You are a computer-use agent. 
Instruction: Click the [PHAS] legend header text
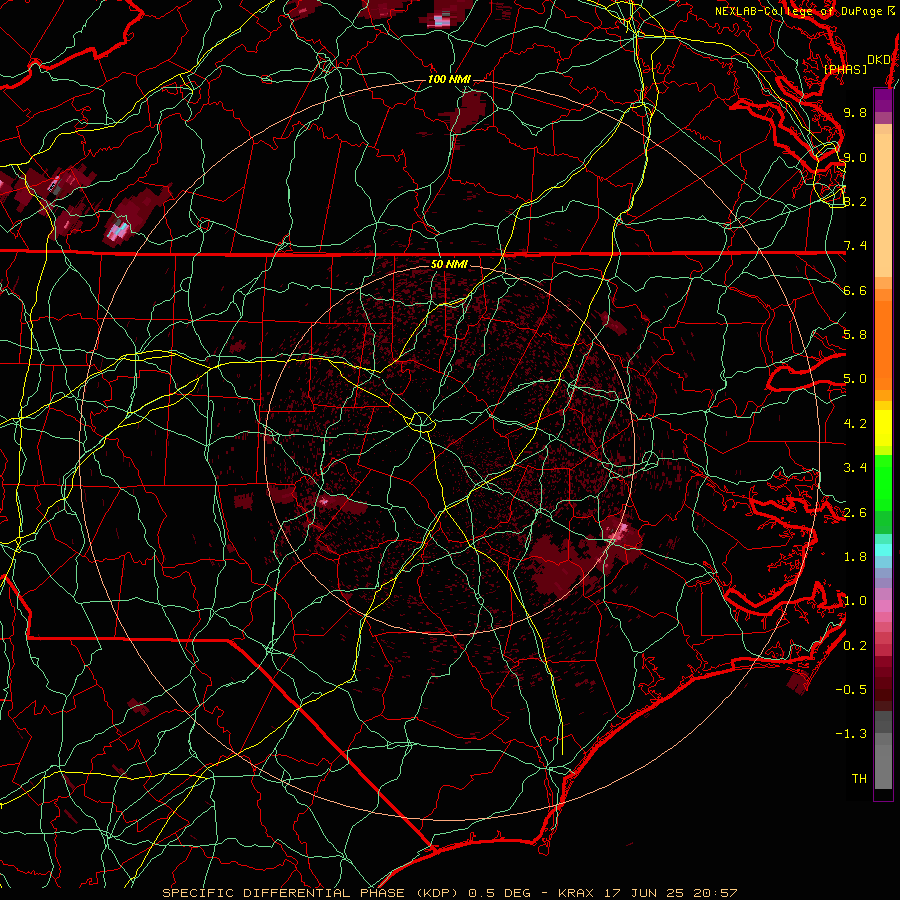point(845,69)
